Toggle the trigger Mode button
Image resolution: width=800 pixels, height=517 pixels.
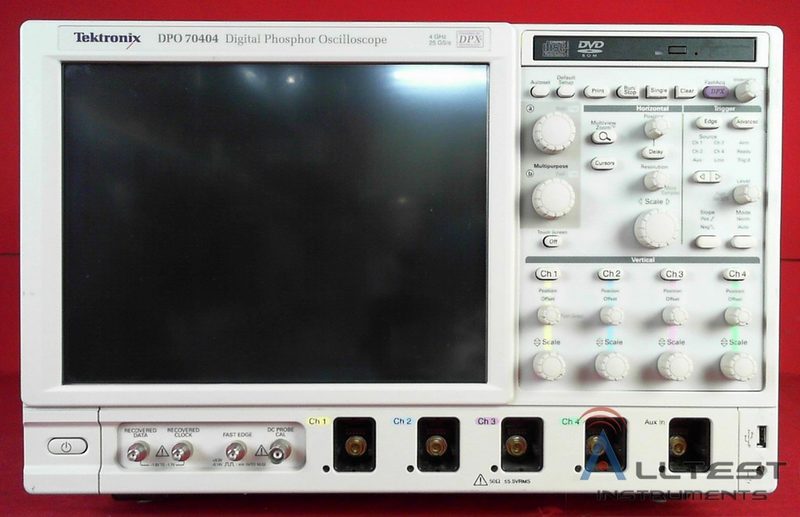click(742, 241)
